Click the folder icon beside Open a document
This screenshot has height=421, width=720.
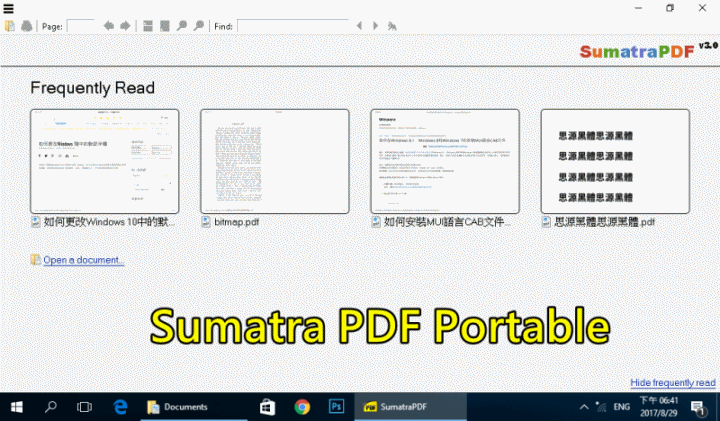(x=35, y=260)
